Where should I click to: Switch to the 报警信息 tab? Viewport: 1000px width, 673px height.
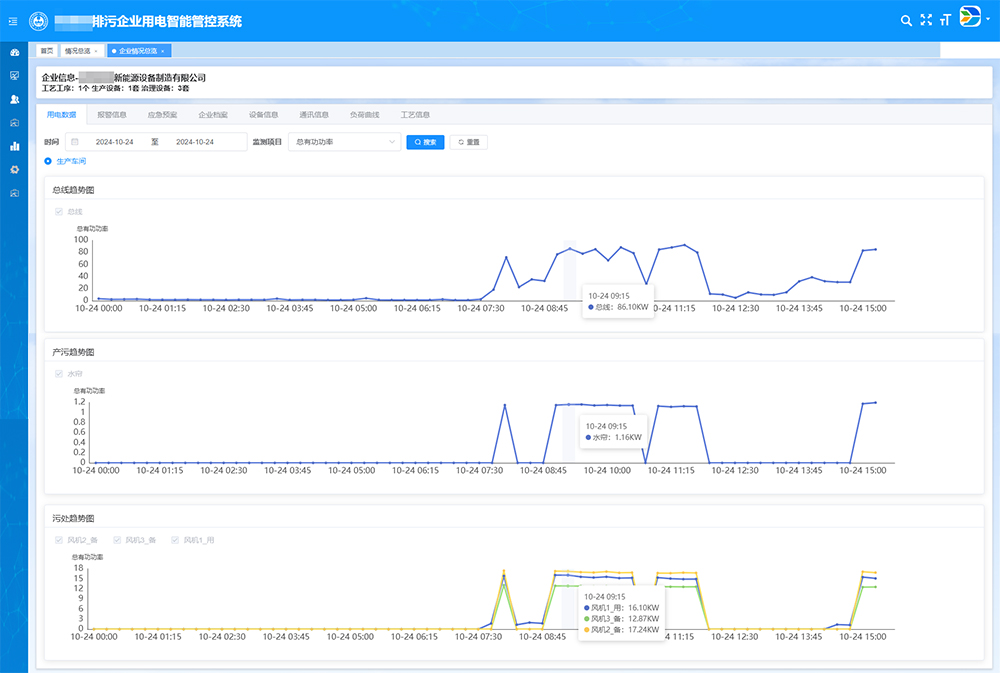[x=112, y=115]
